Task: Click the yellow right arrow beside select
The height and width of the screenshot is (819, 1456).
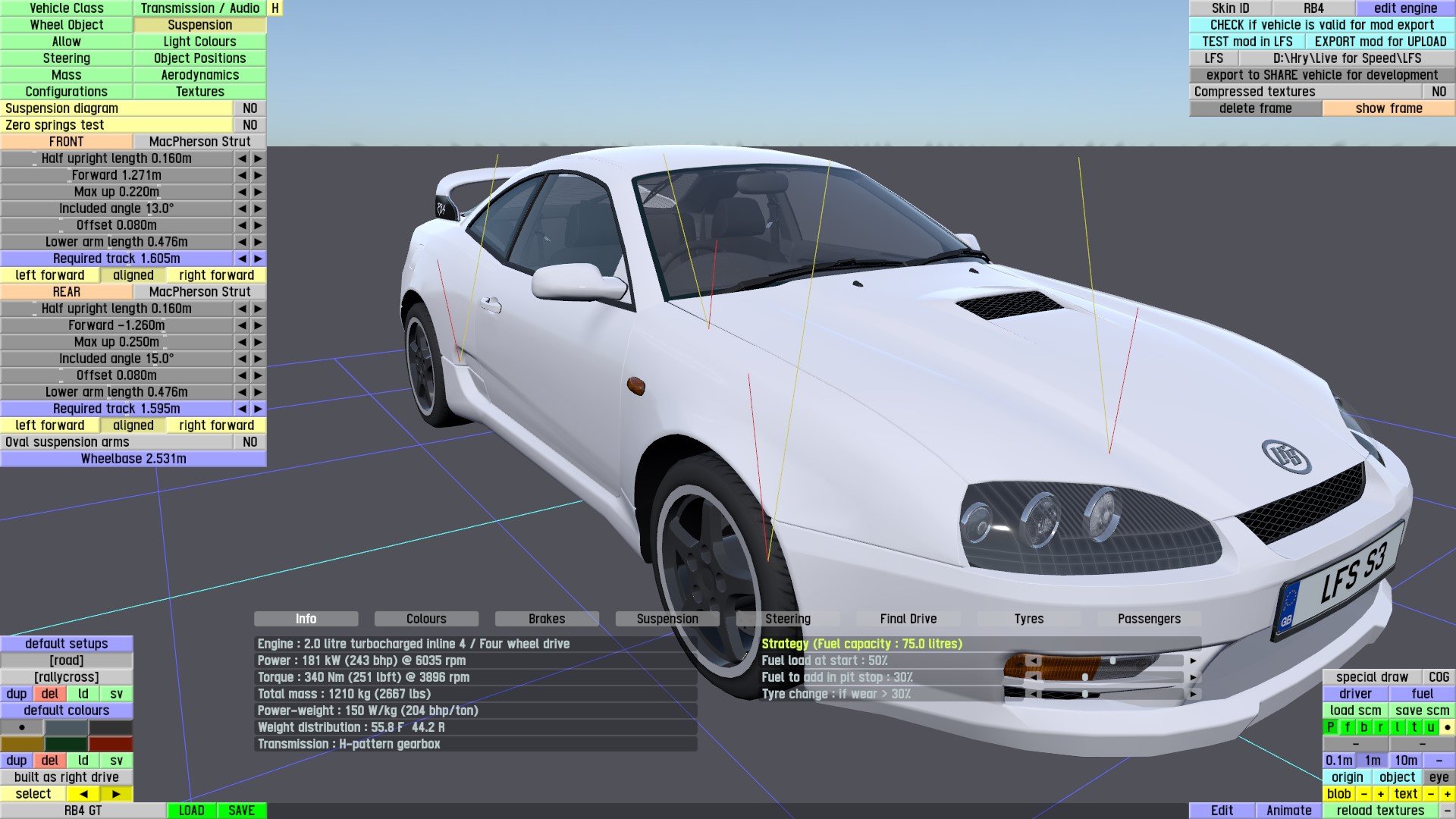Action: [x=116, y=794]
